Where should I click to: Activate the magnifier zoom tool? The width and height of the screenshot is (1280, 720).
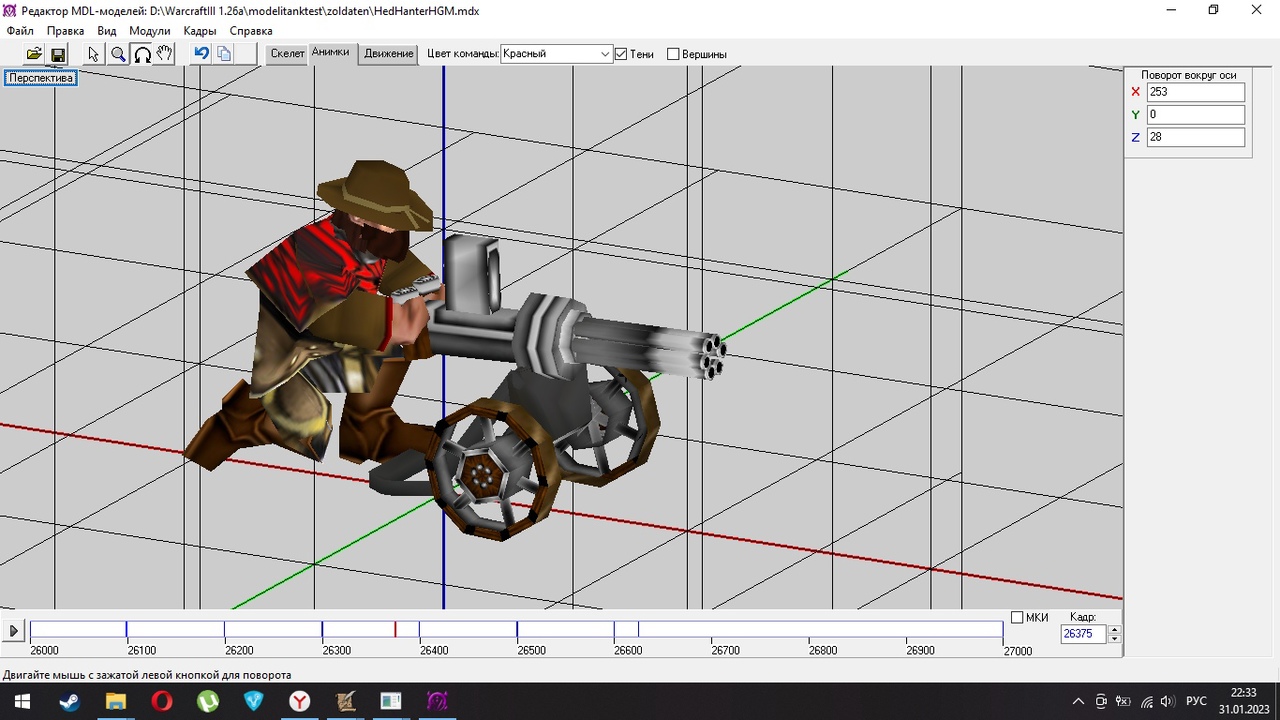point(118,54)
